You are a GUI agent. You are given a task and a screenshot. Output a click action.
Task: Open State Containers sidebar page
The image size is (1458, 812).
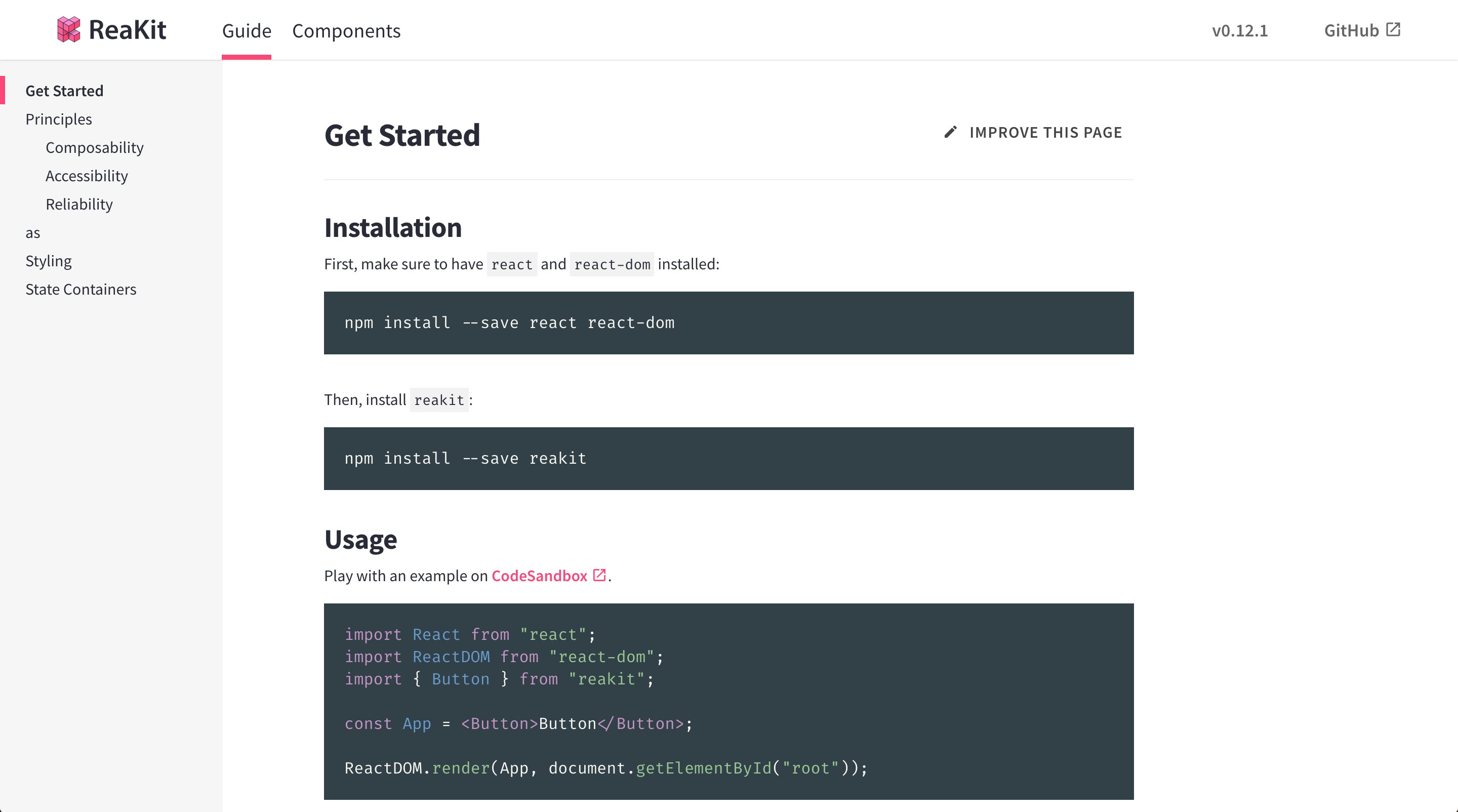(x=81, y=290)
